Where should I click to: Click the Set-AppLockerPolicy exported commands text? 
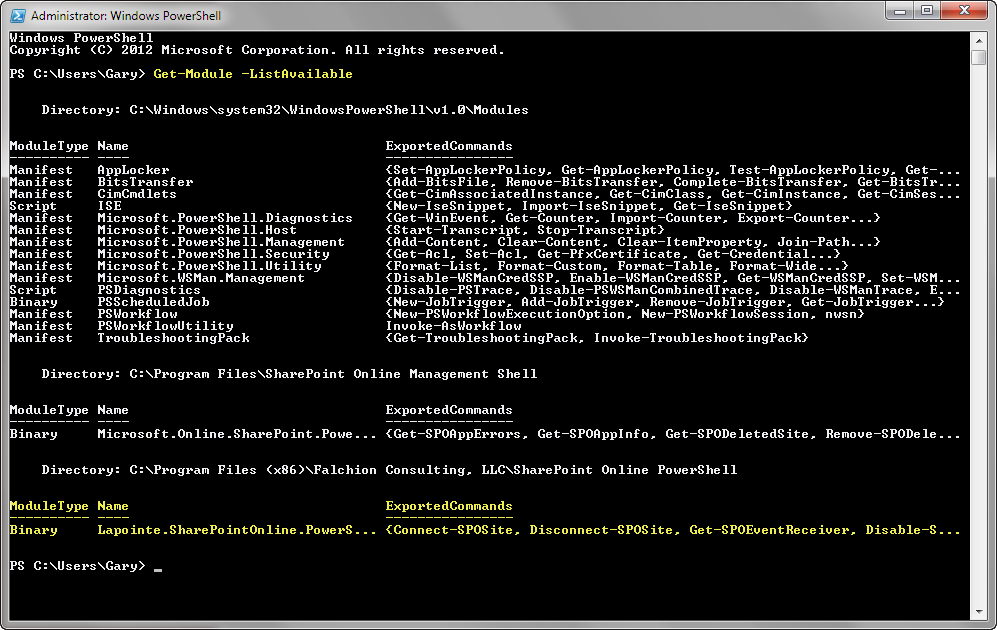(673, 170)
